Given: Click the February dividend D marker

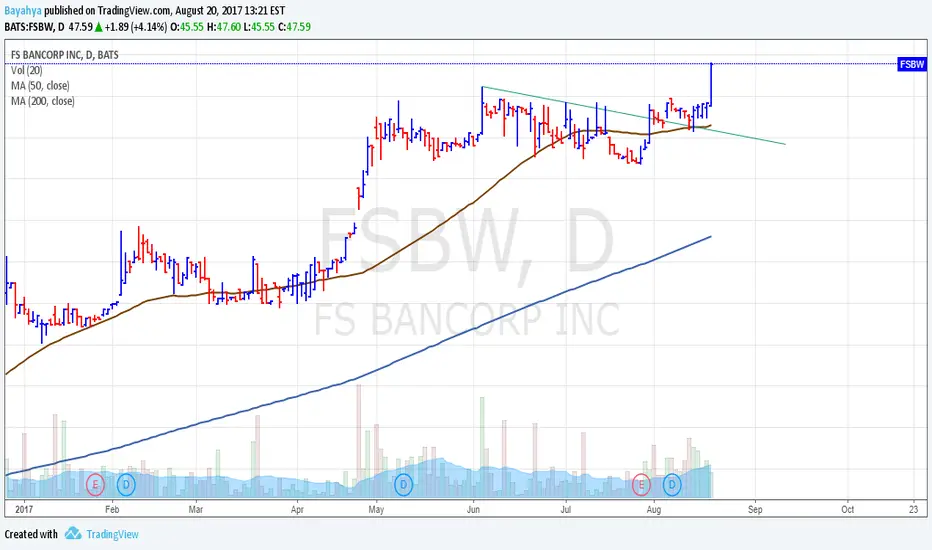Looking at the screenshot, I should point(126,485).
